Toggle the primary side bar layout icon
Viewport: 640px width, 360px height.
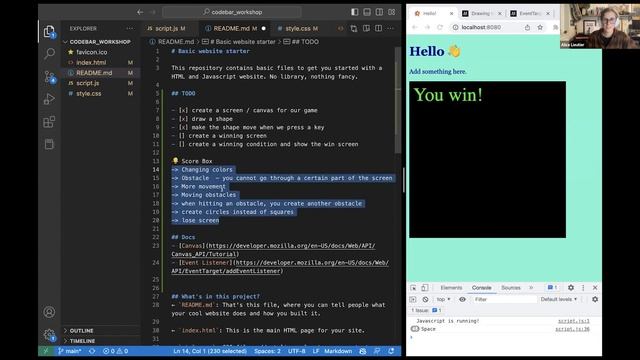tap(355, 12)
